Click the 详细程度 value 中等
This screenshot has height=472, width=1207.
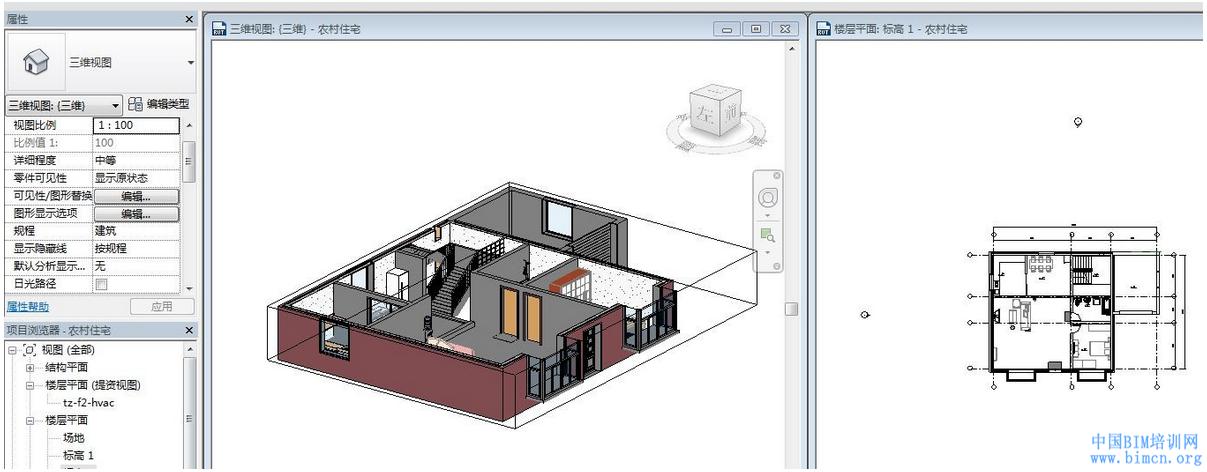(136, 160)
